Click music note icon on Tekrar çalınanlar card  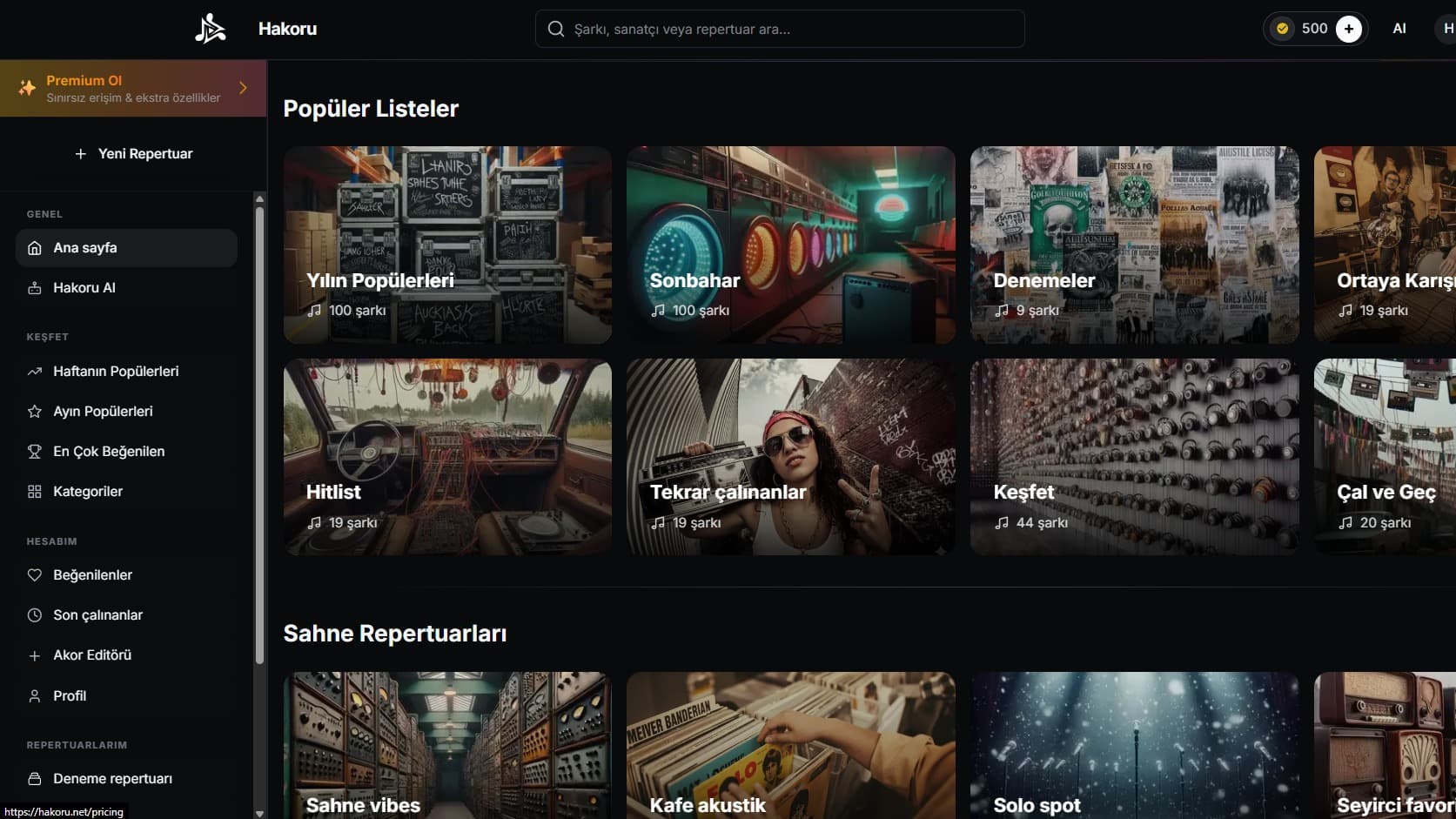click(x=658, y=523)
